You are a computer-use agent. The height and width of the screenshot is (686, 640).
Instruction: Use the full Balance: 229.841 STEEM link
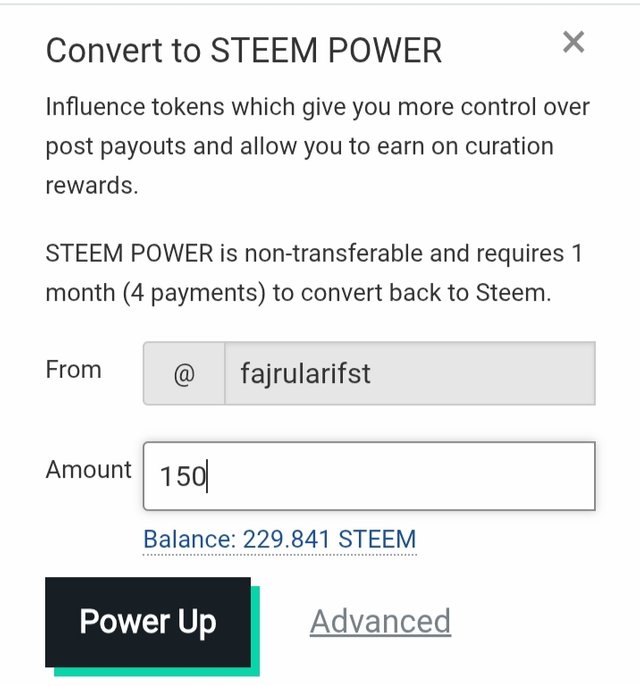coord(280,539)
